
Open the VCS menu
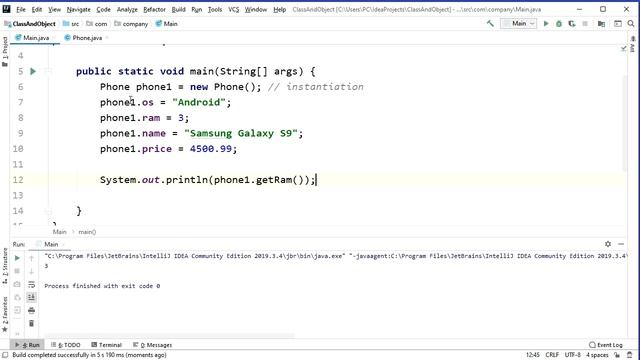pyautogui.click(x=233, y=9)
